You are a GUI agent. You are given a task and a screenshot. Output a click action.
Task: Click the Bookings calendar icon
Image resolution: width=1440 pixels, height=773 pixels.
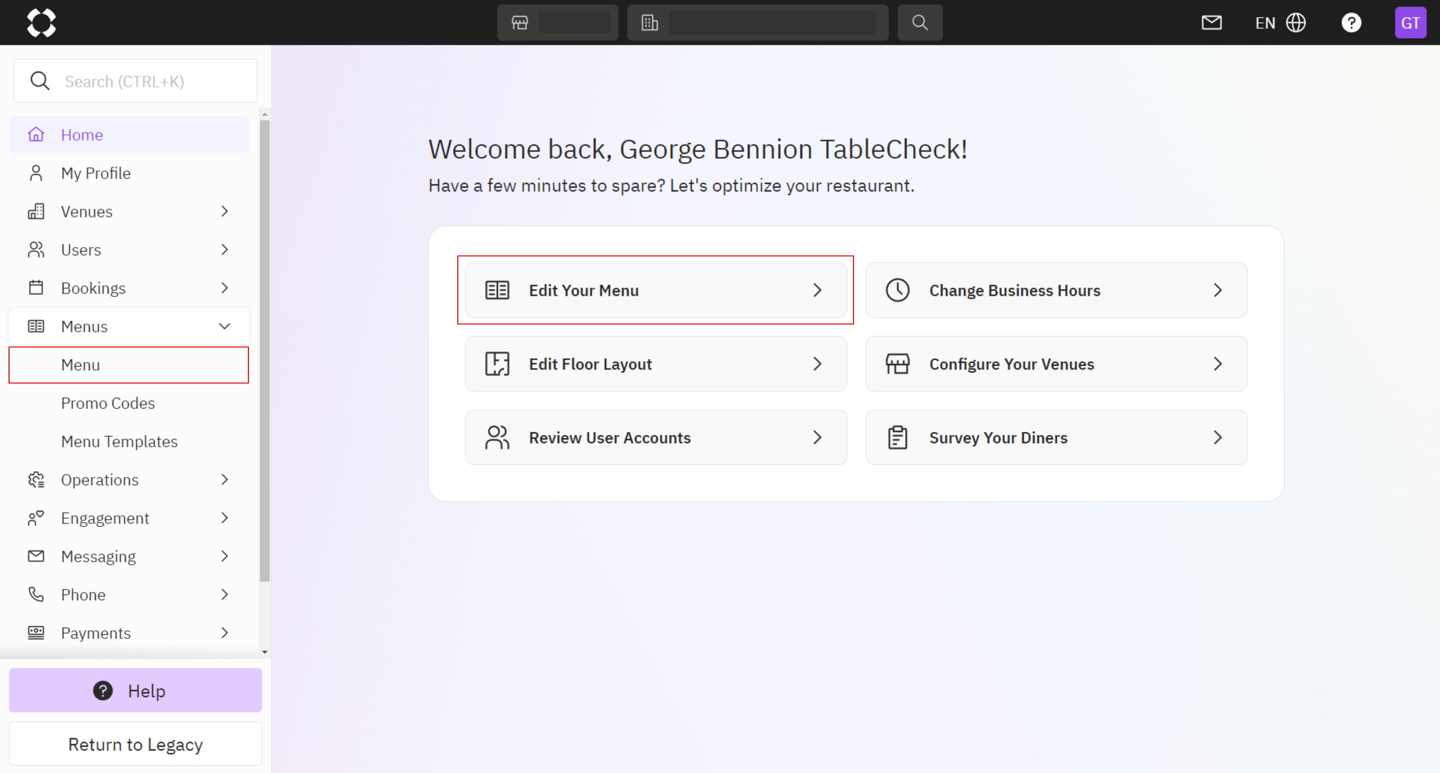tap(36, 288)
